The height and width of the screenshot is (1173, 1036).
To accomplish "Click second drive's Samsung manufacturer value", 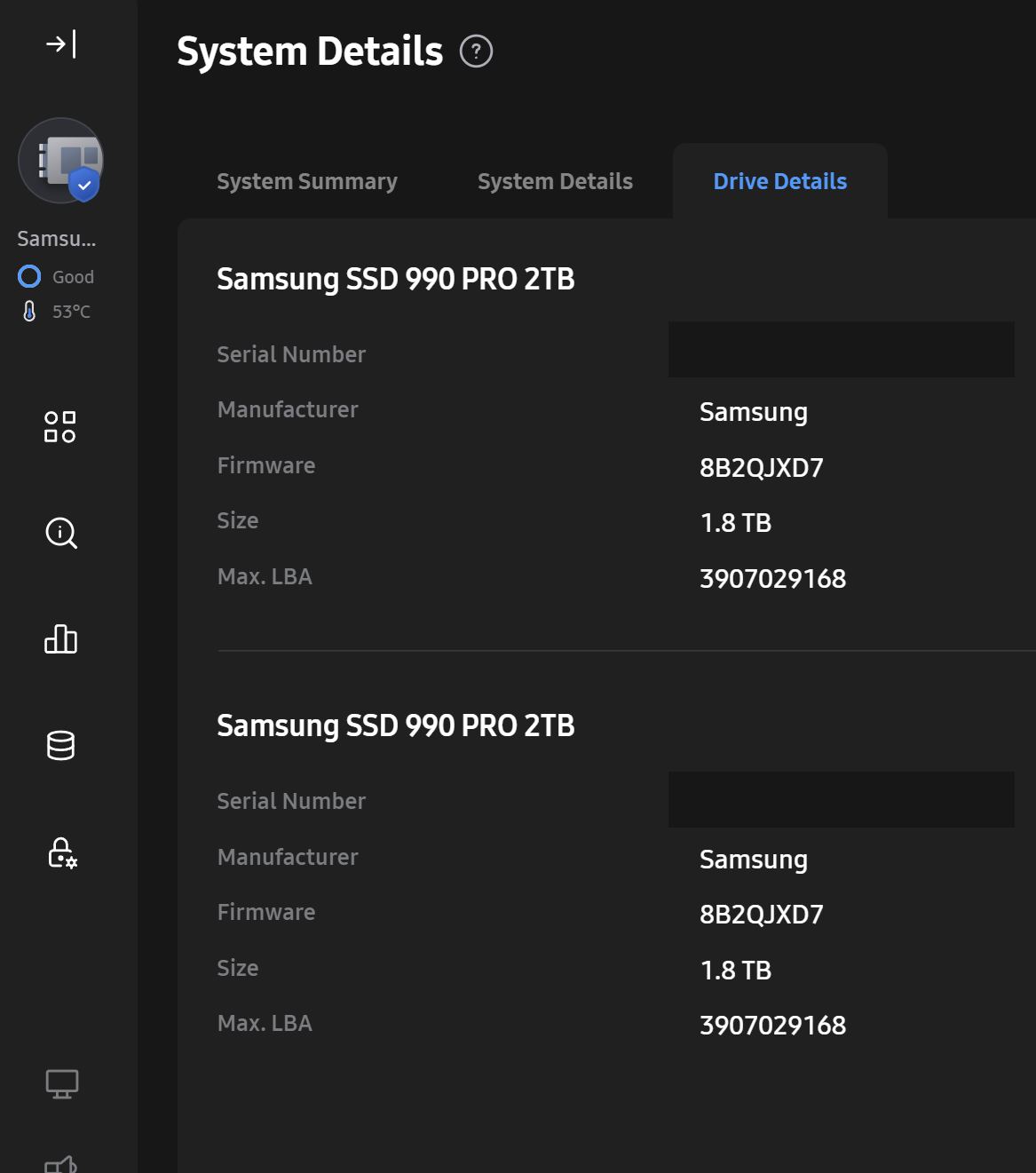I will tap(754, 860).
